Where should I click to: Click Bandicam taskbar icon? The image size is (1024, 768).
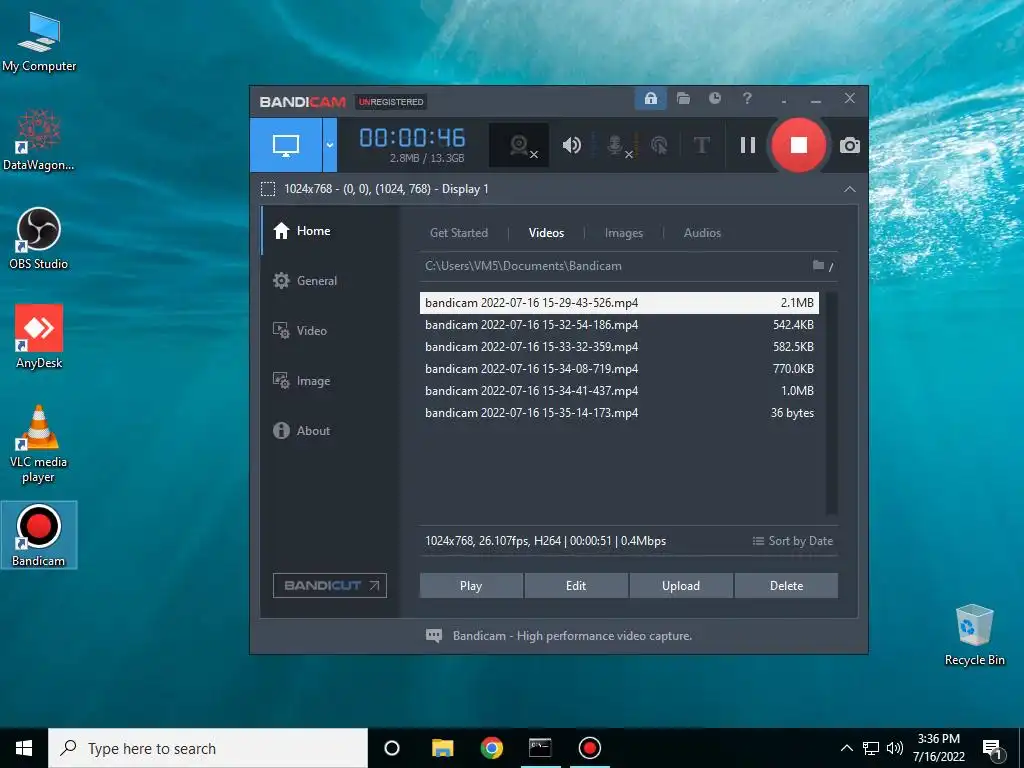(x=589, y=748)
